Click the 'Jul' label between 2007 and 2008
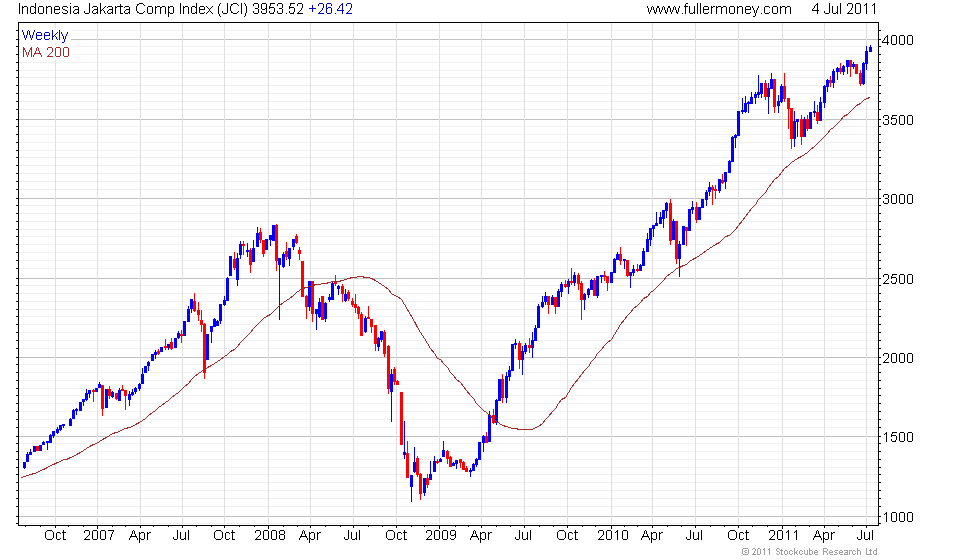 [181, 536]
